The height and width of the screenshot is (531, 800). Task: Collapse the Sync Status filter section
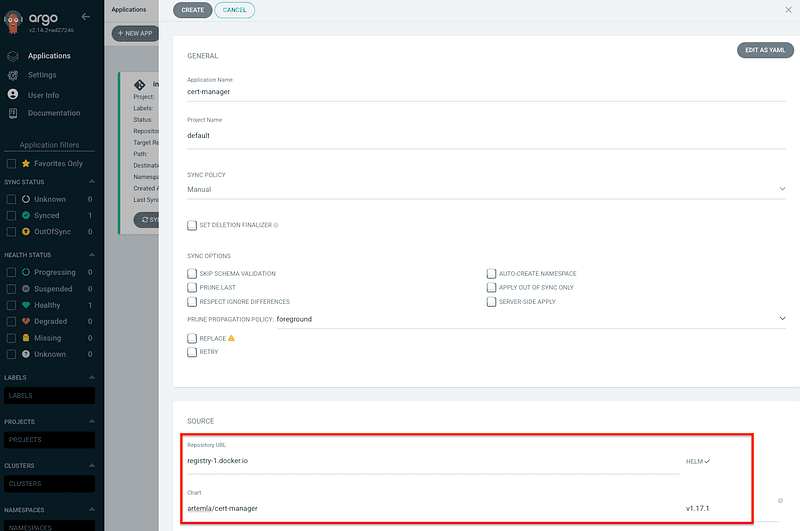[x=92, y=182]
